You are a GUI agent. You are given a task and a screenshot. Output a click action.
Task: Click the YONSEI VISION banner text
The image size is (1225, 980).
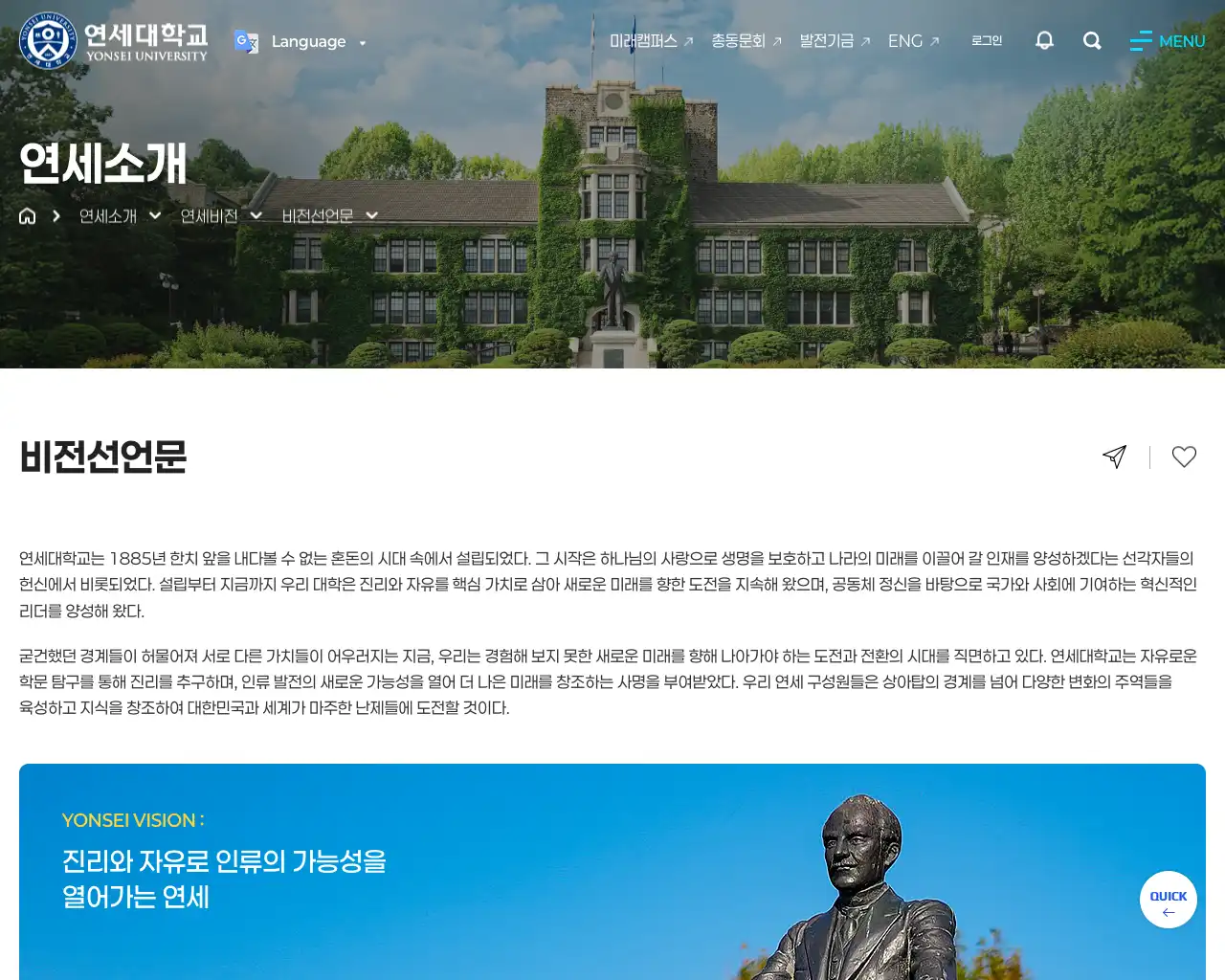(133, 820)
